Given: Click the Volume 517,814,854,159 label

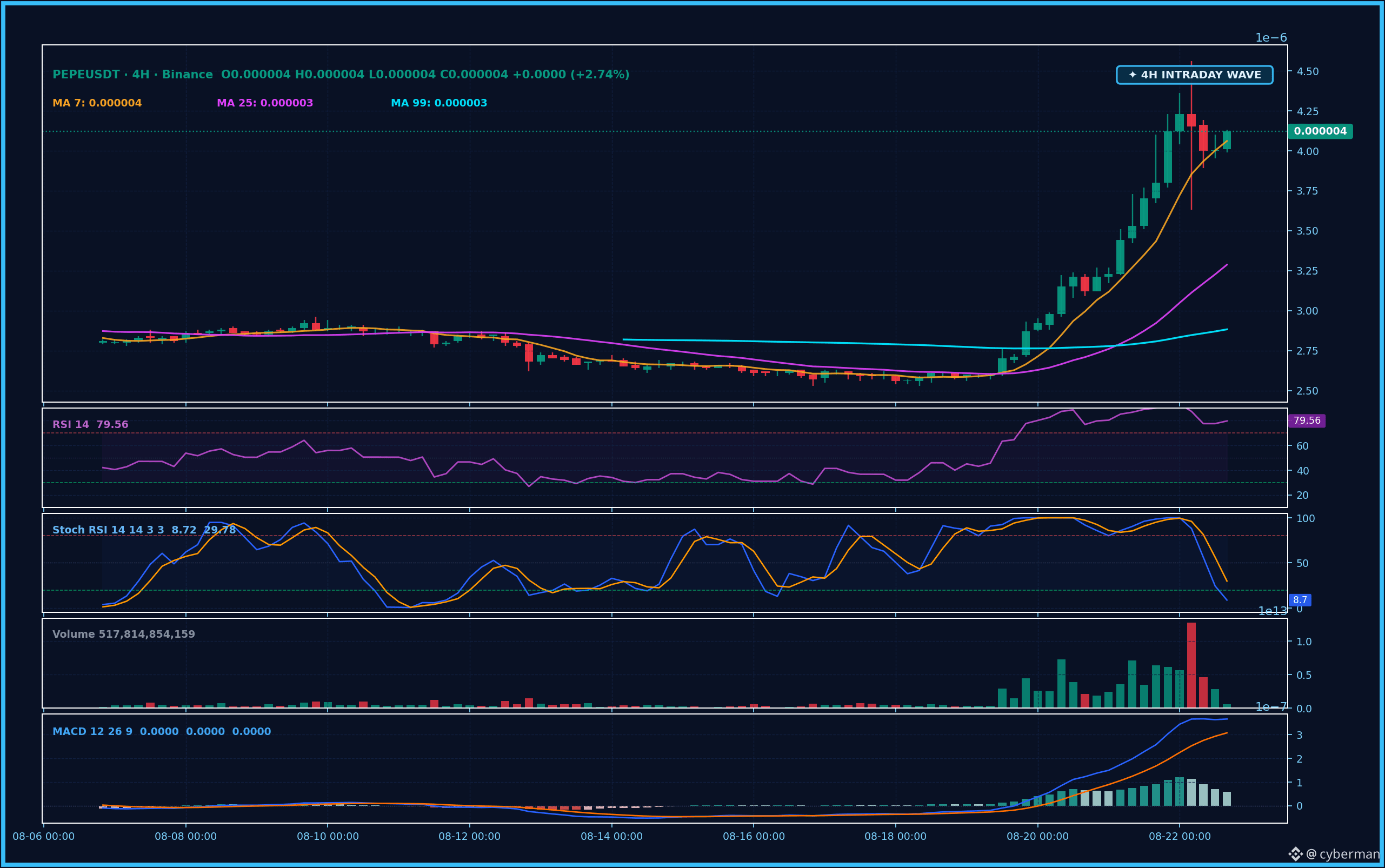Looking at the screenshot, I should (x=123, y=635).
